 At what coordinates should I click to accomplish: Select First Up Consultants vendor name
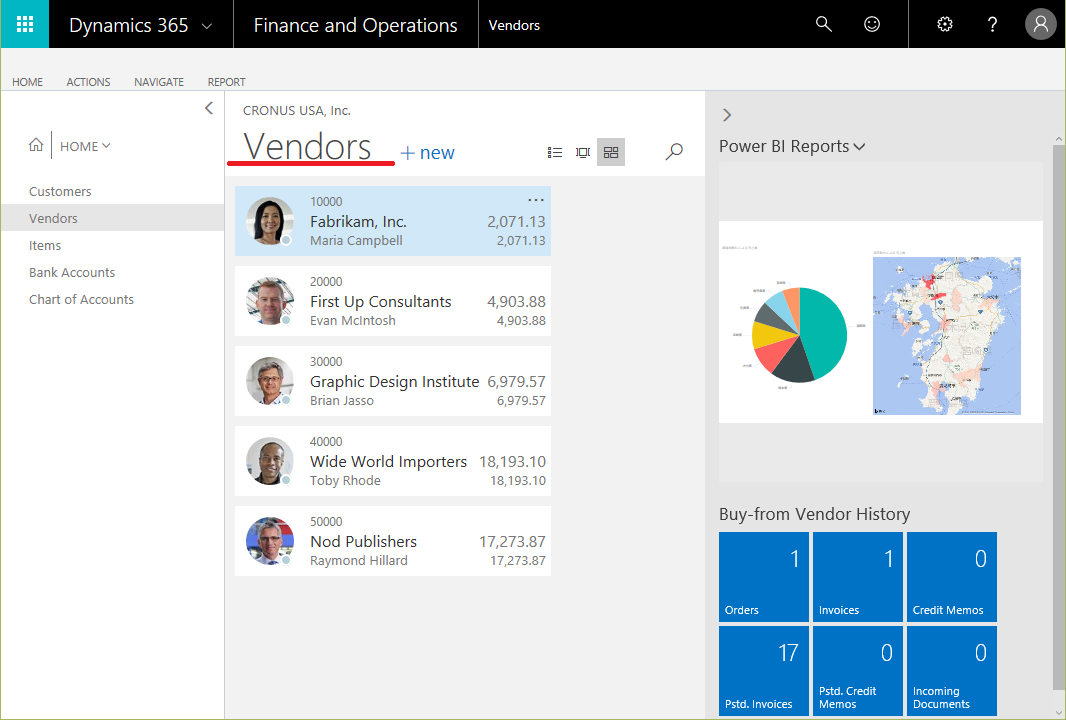pos(381,302)
